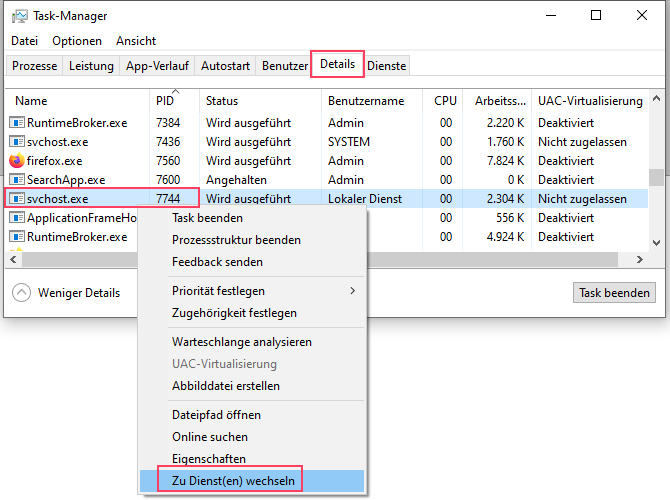The width and height of the screenshot is (670, 500).
Task: Select the SearchApp.exe process name
Action: click(66, 179)
